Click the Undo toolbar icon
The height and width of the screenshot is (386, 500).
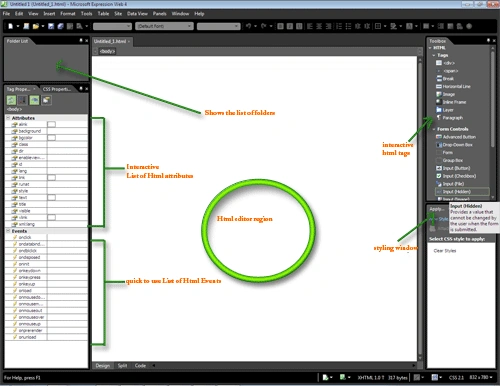coord(248,26)
